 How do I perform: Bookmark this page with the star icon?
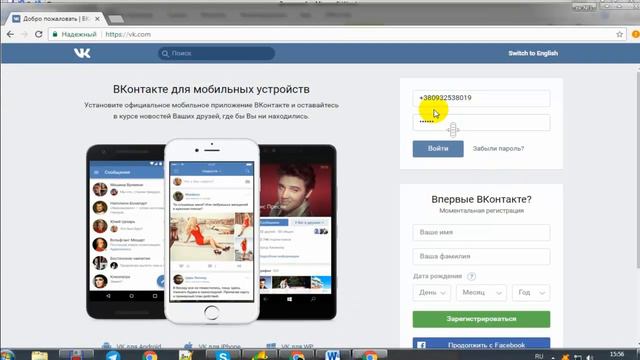(619, 34)
